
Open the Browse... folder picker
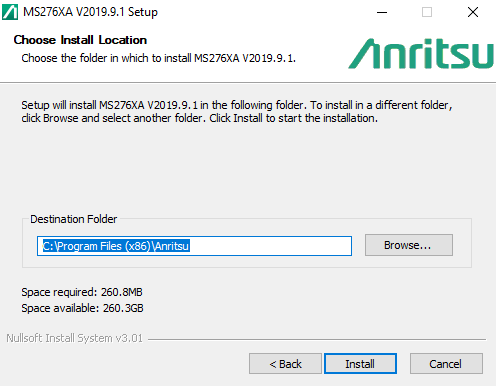[x=409, y=245]
